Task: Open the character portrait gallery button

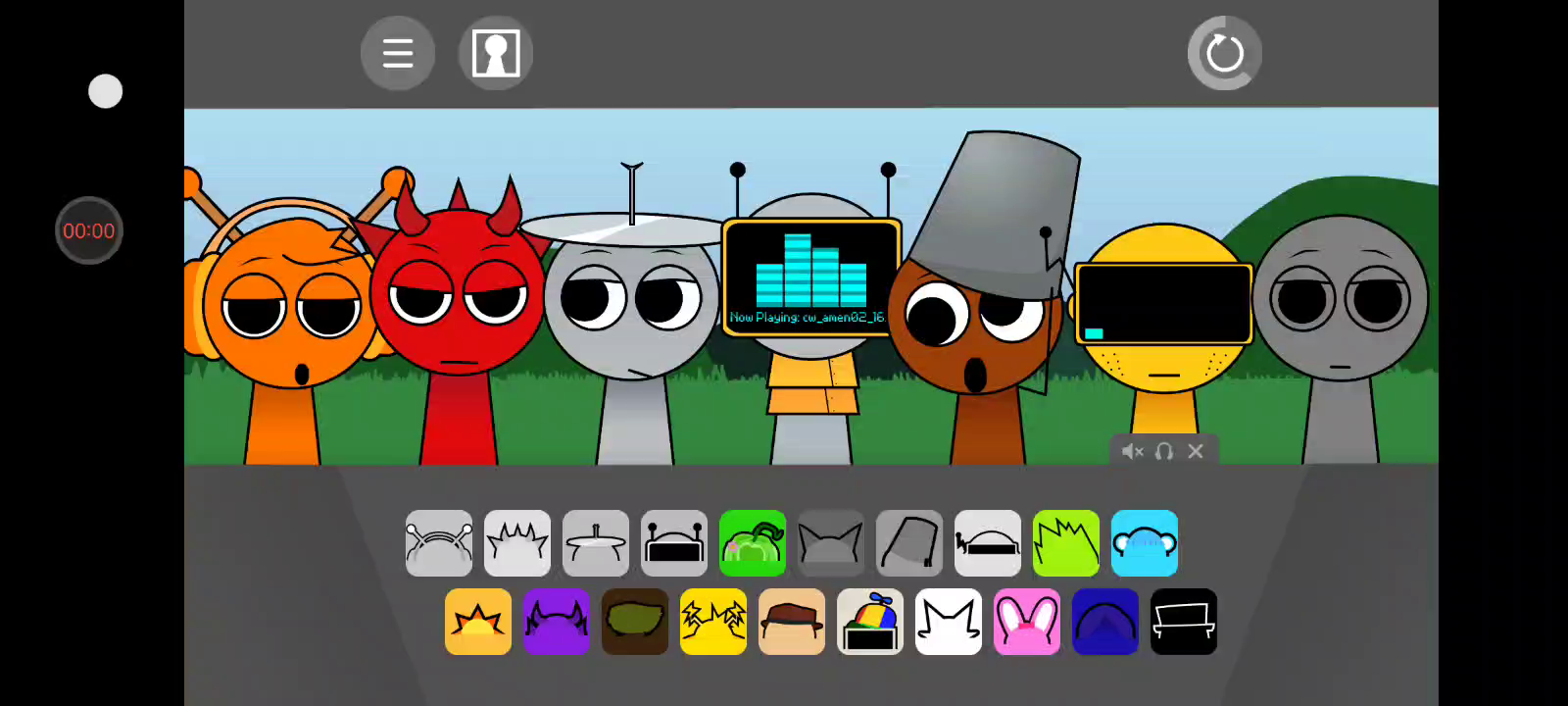Action: (496, 53)
